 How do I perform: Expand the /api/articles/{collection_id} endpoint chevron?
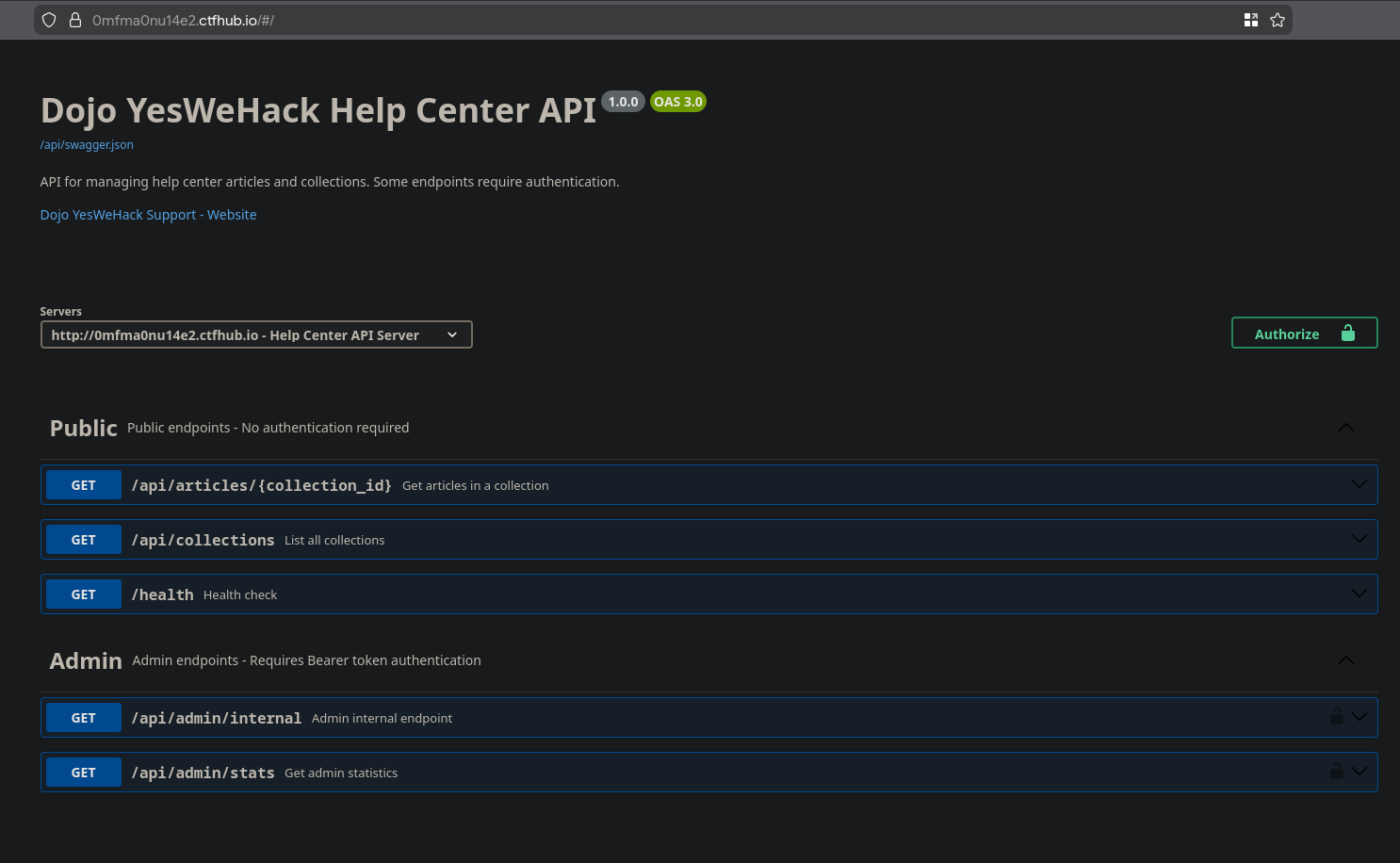tap(1359, 484)
